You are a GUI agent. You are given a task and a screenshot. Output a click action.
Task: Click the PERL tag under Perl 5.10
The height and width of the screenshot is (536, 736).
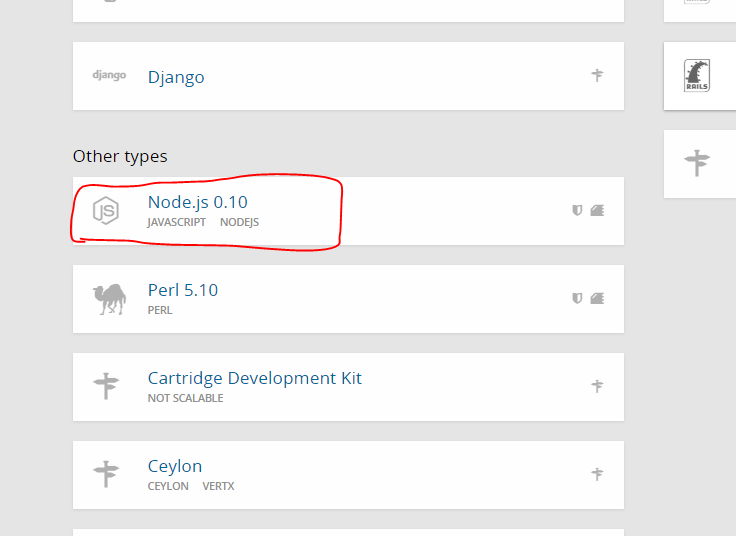160,310
